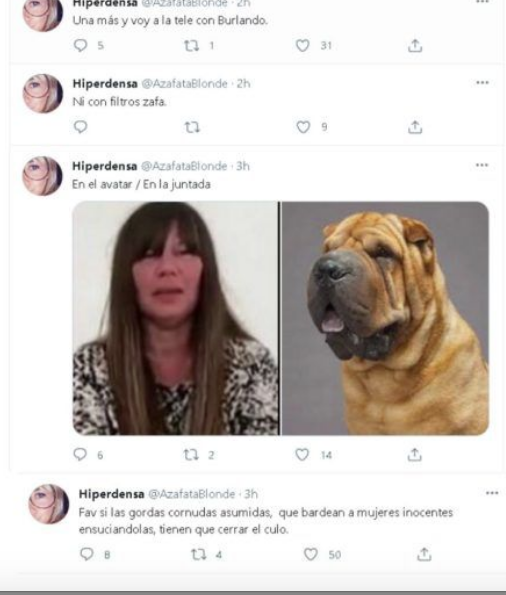This screenshot has height=595, width=506.
Task: Open the Shar Pei dog photo
Action: click(x=385, y=318)
